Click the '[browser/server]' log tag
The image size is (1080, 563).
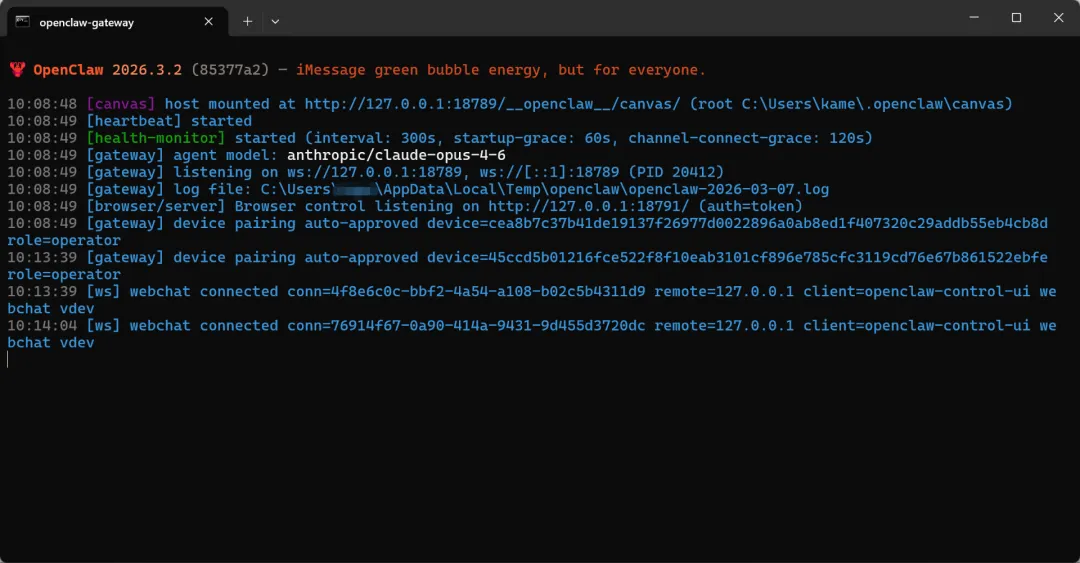(156, 206)
